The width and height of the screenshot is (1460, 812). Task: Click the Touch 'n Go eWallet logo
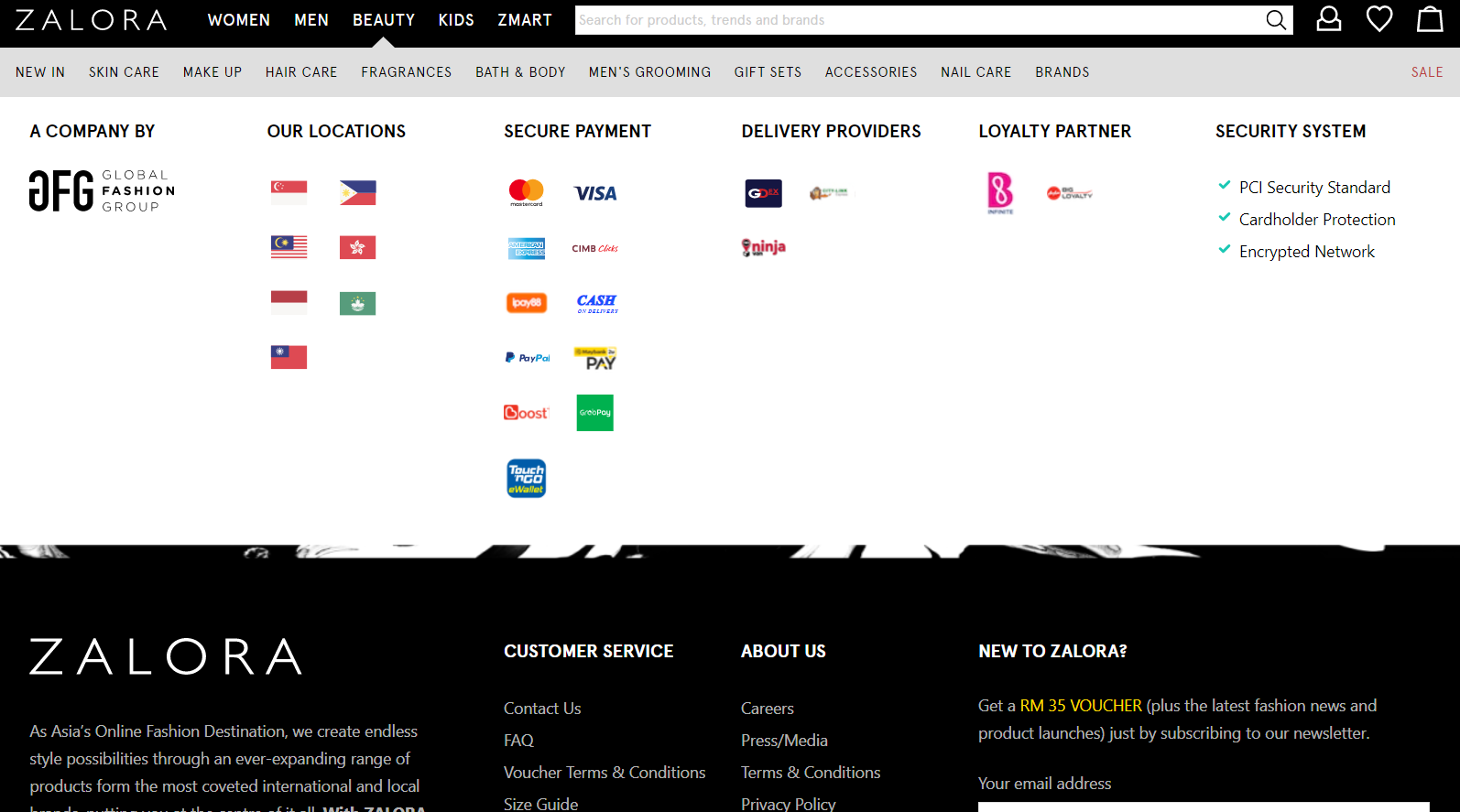click(527, 478)
